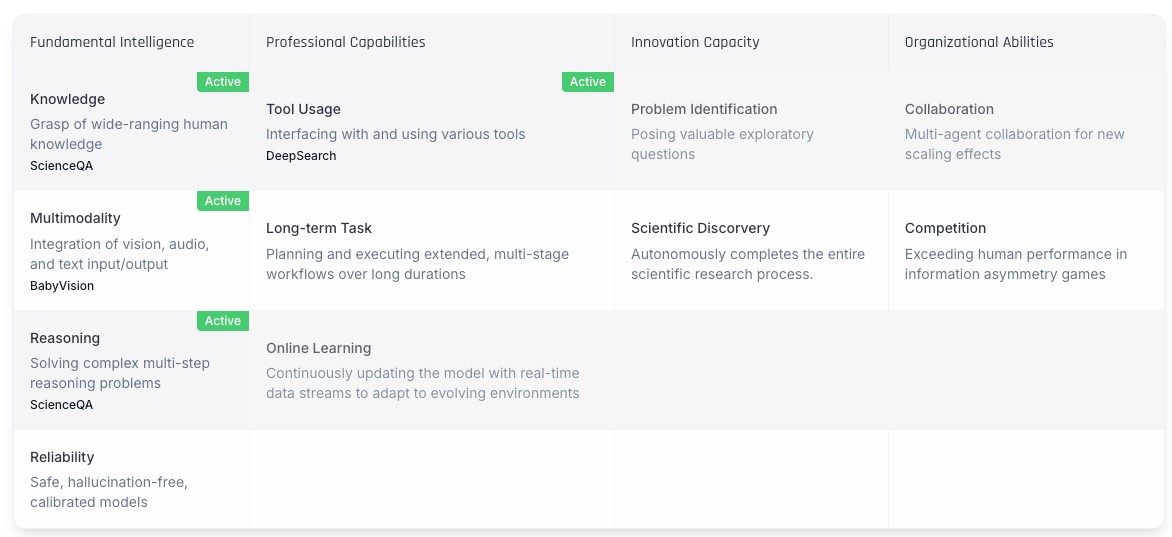Click the Active badge on Reasoning

pyautogui.click(x=223, y=321)
